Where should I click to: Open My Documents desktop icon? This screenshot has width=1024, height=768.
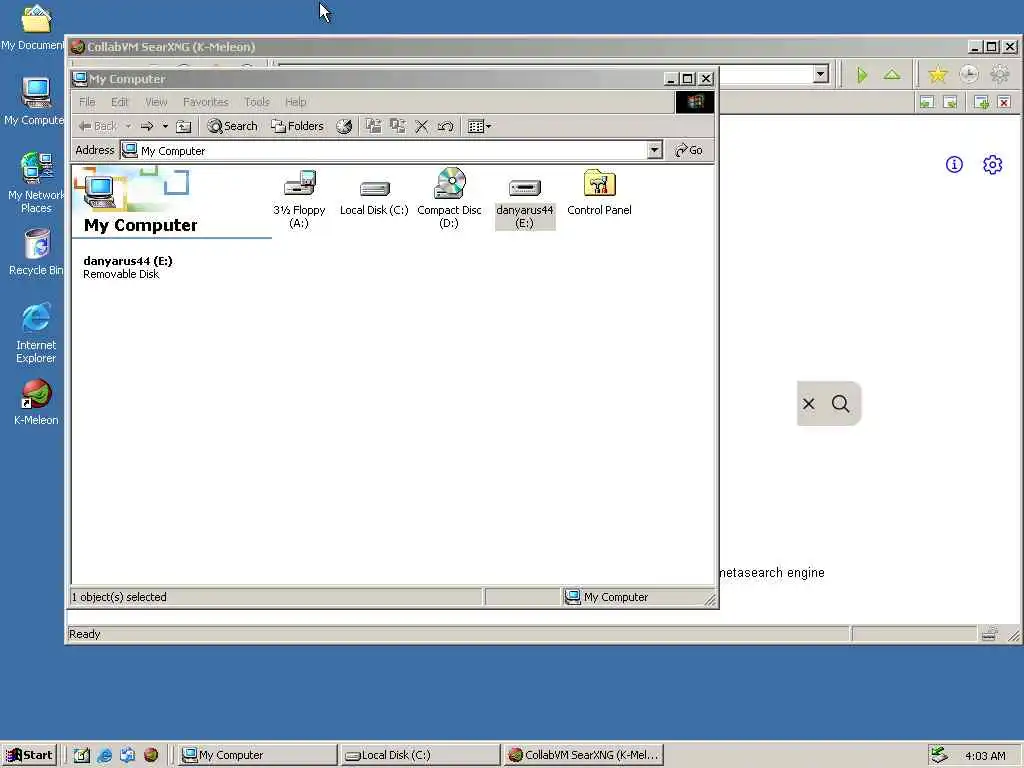[32, 27]
